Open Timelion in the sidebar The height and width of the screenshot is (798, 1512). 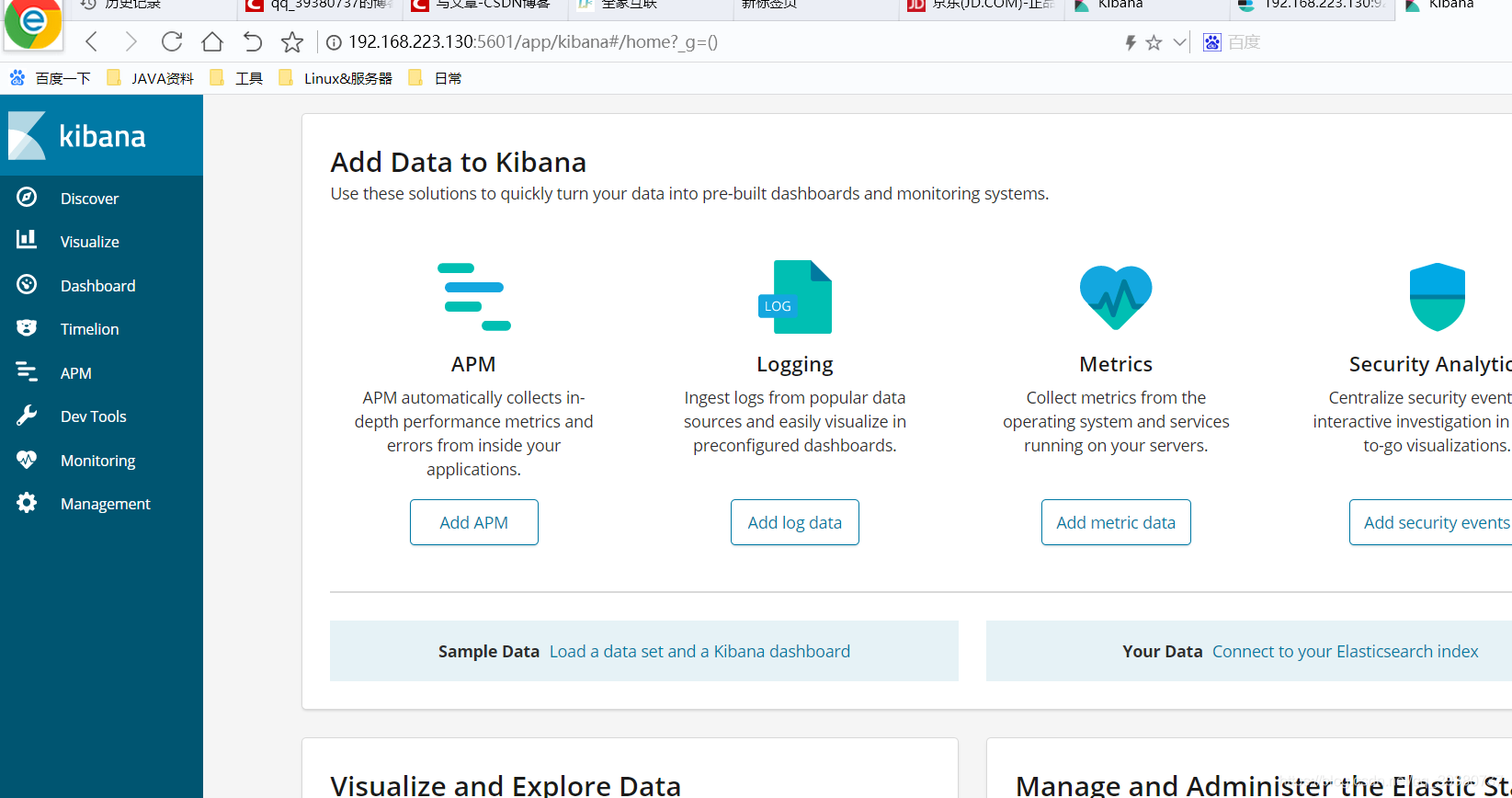tap(89, 329)
